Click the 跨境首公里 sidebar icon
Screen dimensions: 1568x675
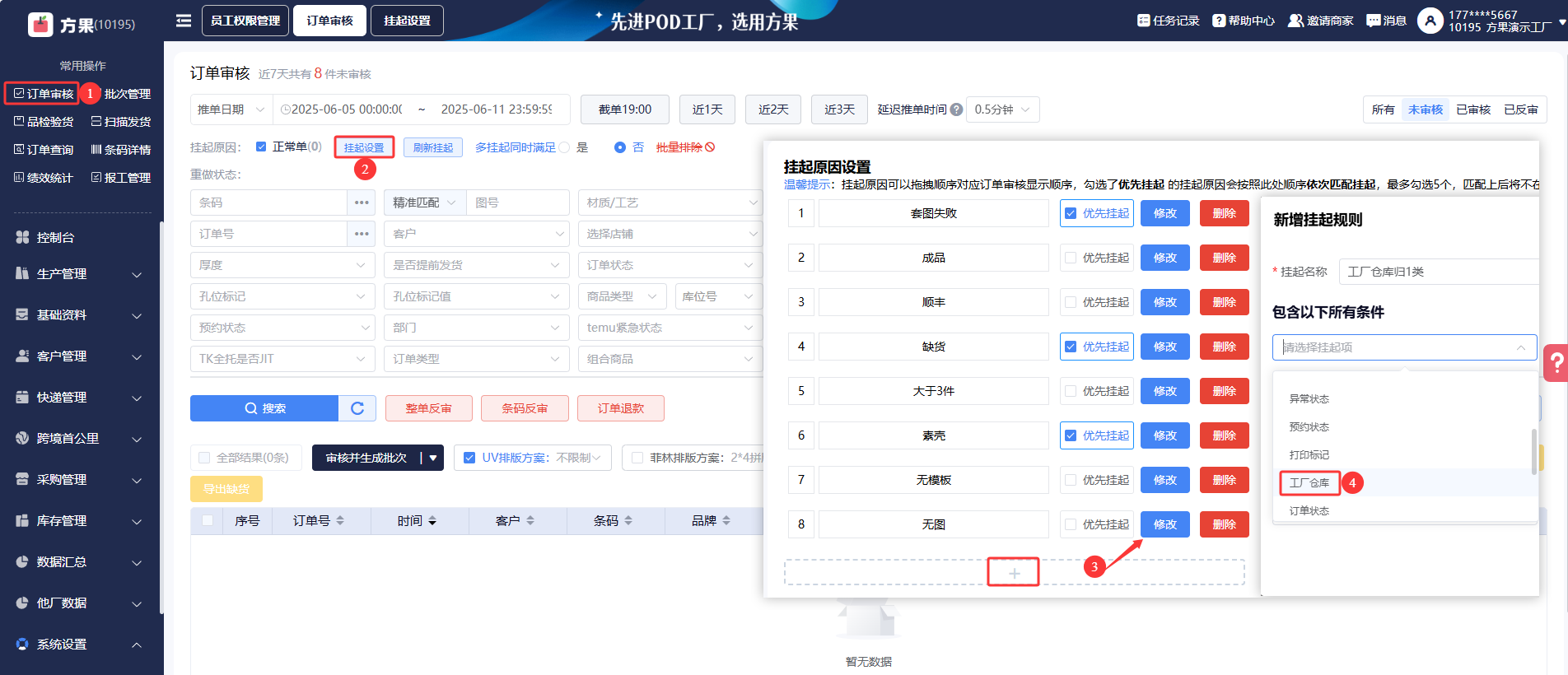click(x=22, y=438)
